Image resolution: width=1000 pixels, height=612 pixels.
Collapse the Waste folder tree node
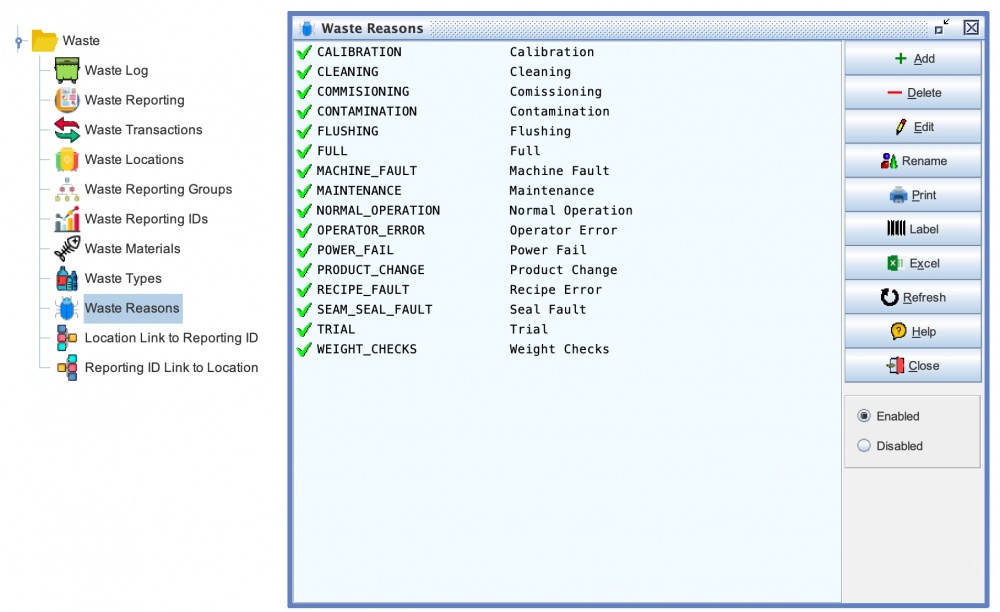(x=18, y=41)
